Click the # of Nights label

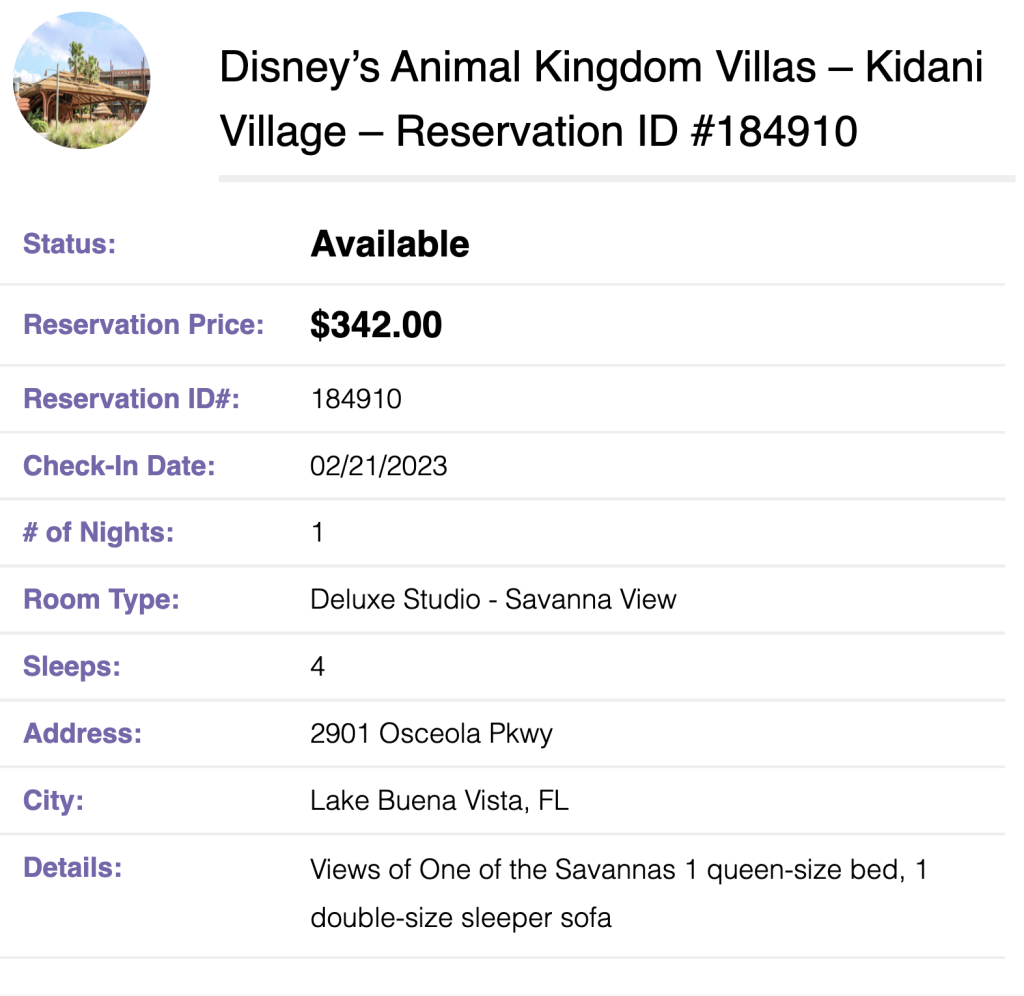[99, 533]
